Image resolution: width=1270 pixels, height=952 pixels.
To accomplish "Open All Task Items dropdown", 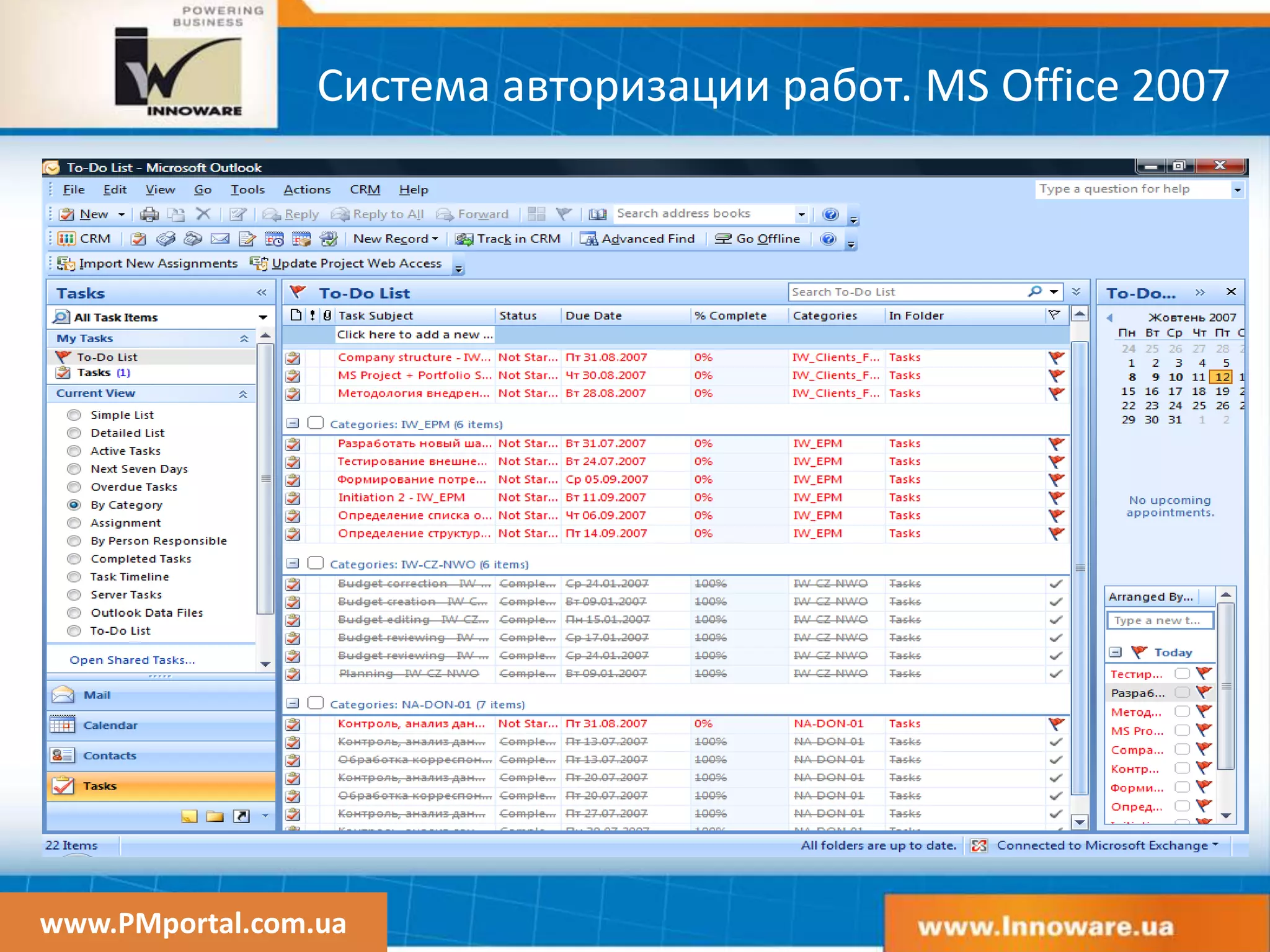I will pos(263,317).
